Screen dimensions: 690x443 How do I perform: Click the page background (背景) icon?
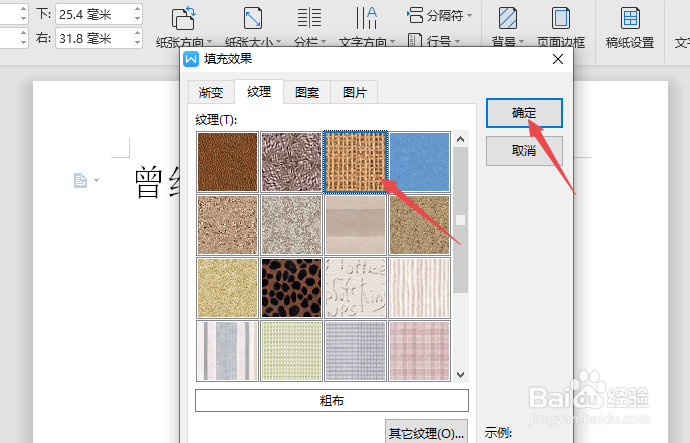tap(508, 18)
